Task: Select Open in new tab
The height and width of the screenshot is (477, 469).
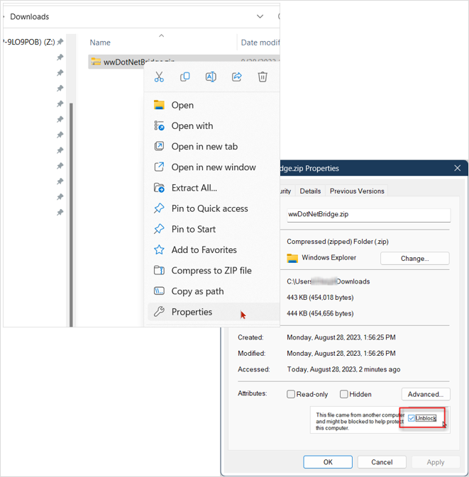Action: pyautogui.click(x=213, y=147)
